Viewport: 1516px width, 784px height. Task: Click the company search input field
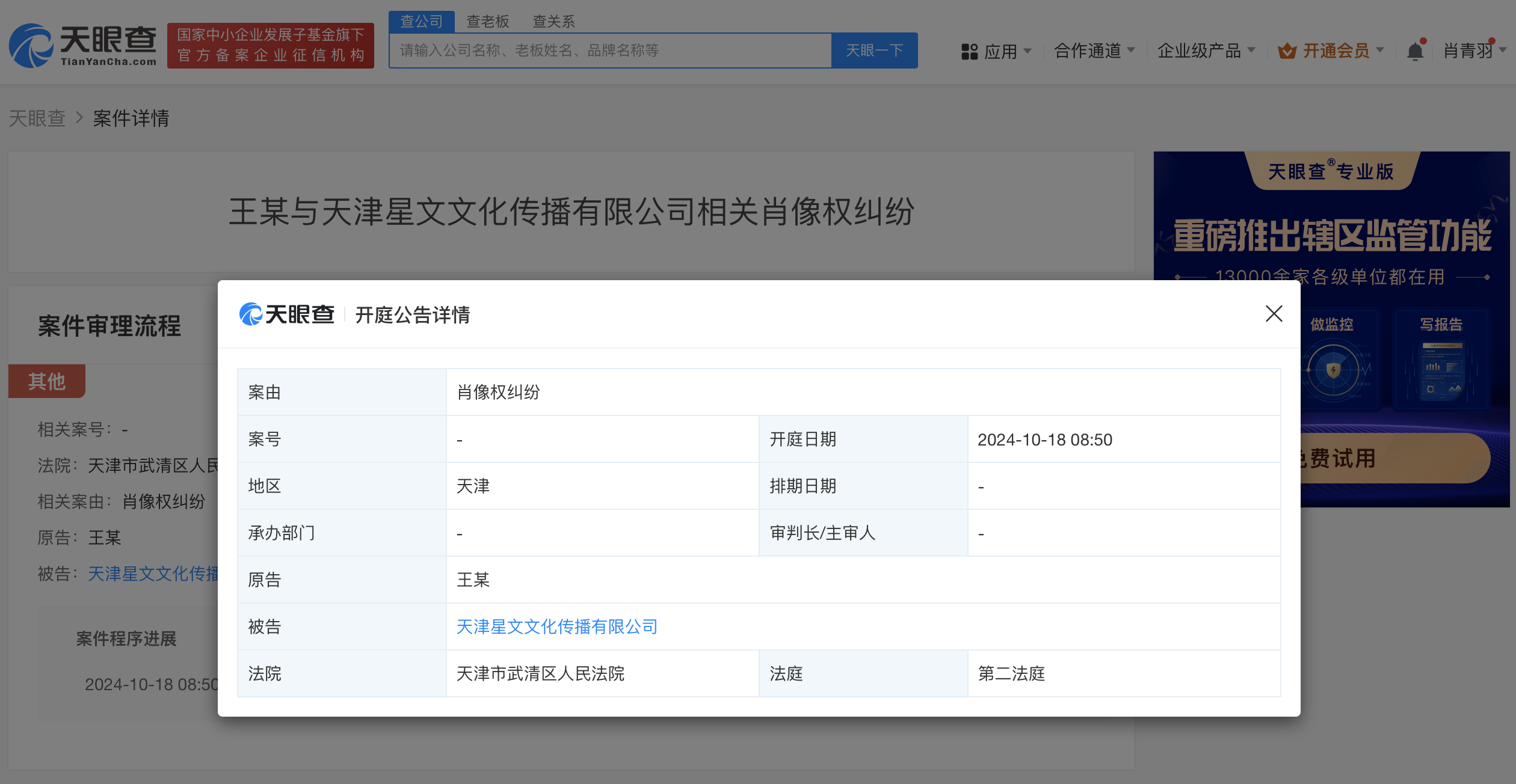pyautogui.click(x=611, y=51)
